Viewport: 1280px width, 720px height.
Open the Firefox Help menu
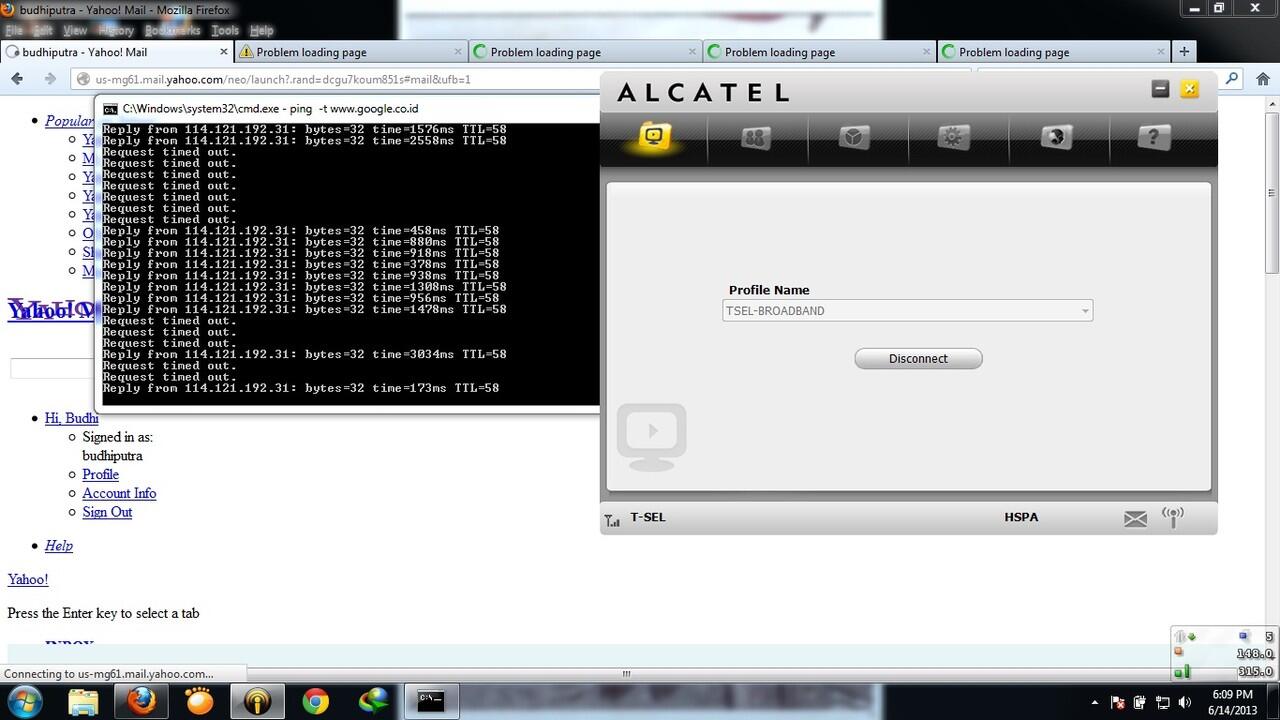261,31
